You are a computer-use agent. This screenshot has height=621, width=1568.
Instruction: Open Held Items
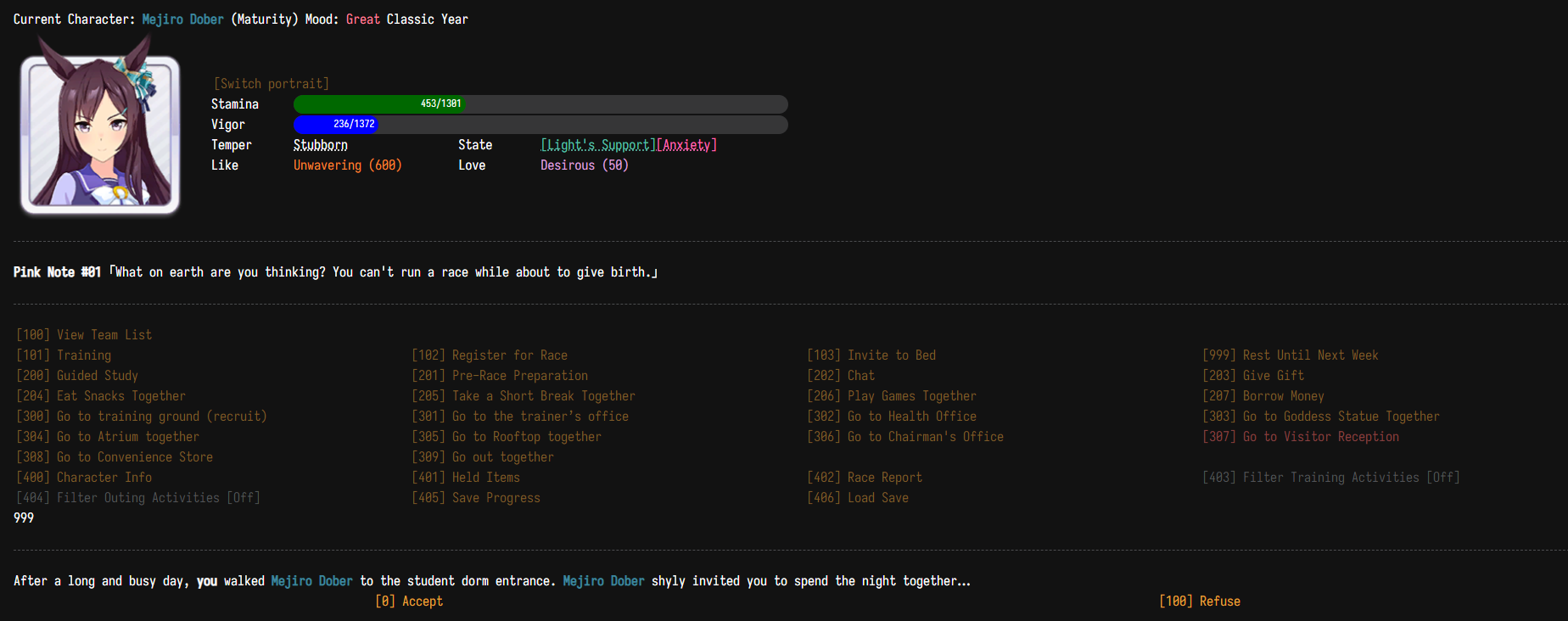(x=466, y=478)
